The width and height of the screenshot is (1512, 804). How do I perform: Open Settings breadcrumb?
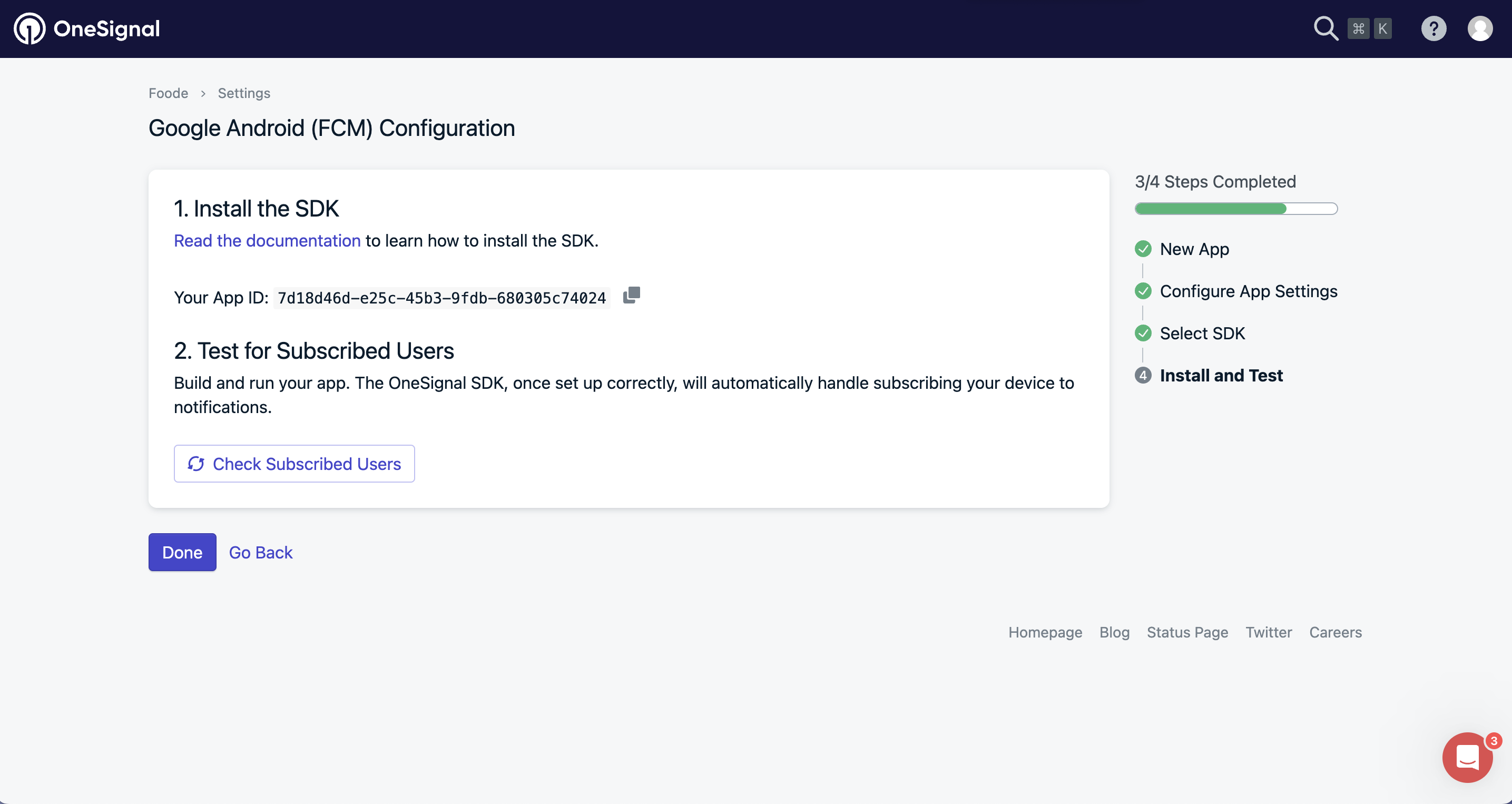[244, 93]
